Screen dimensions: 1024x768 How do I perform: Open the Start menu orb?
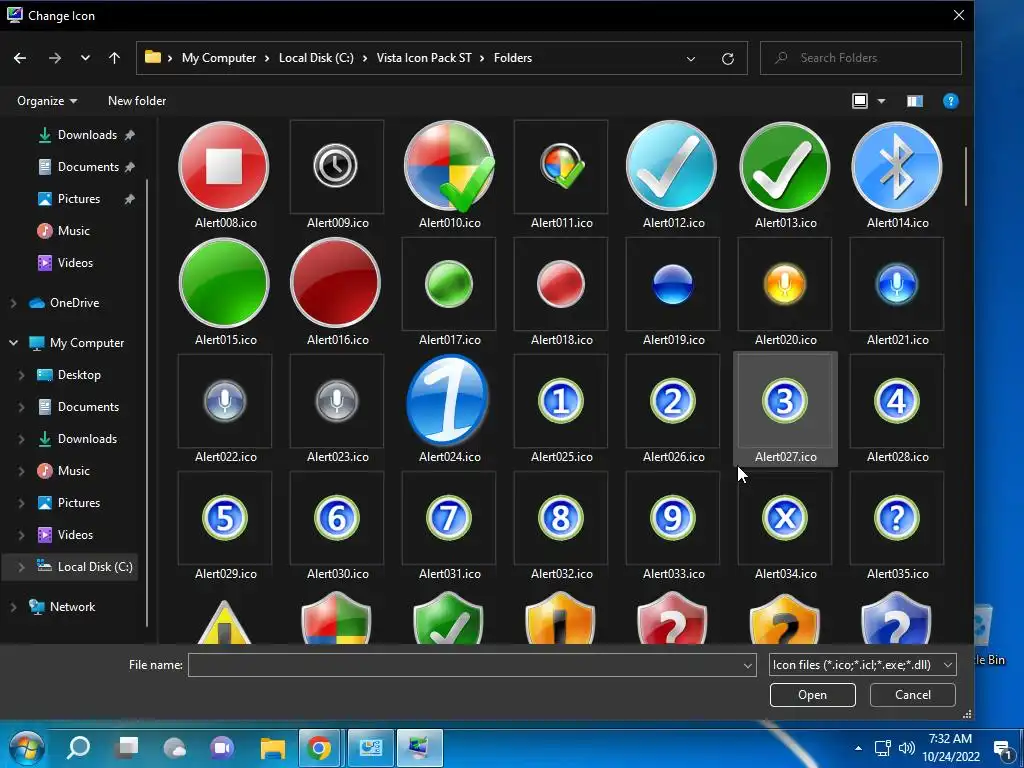click(27, 748)
